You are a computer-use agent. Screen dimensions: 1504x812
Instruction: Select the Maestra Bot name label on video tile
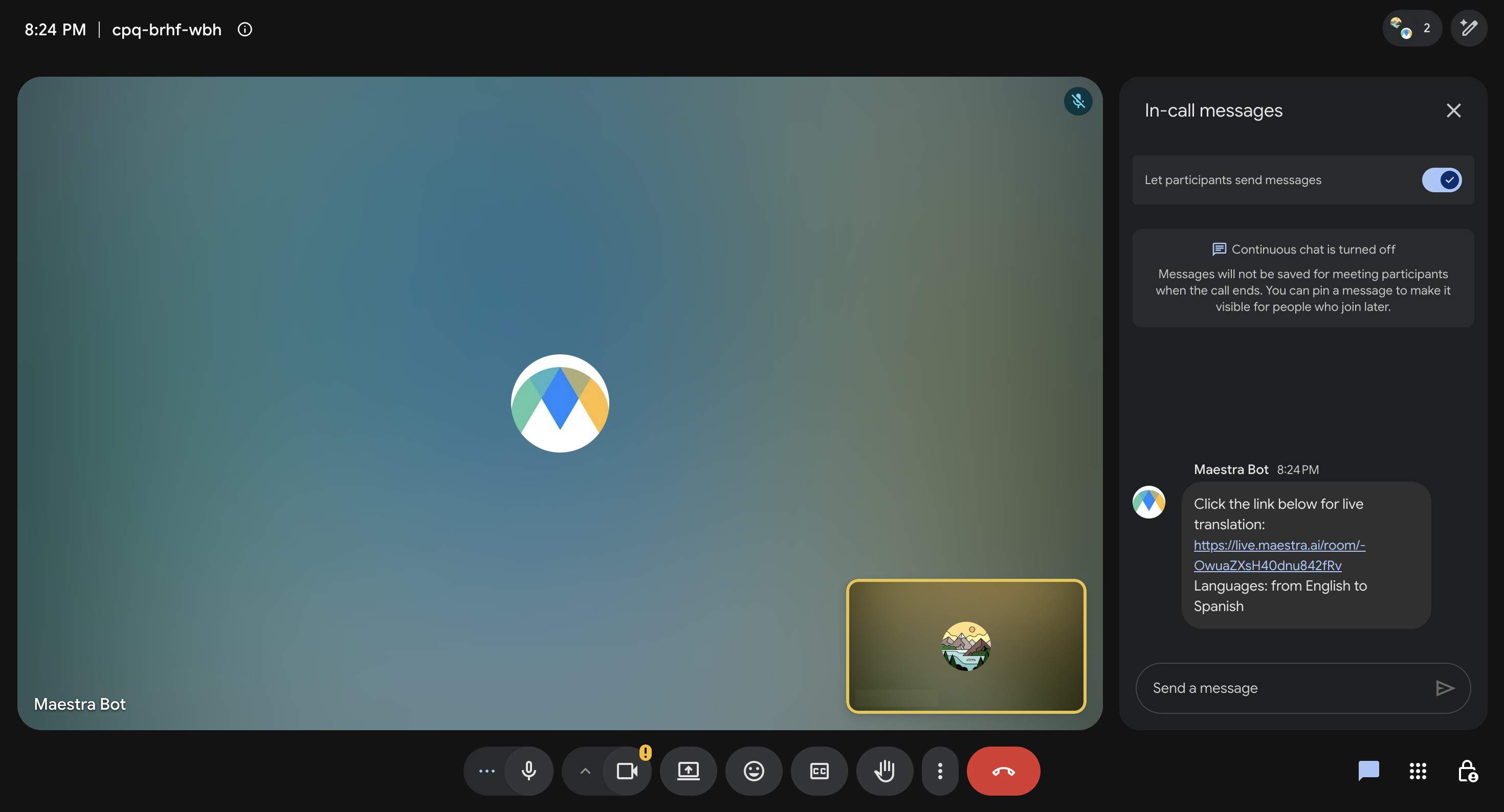(x=80, y=704)
